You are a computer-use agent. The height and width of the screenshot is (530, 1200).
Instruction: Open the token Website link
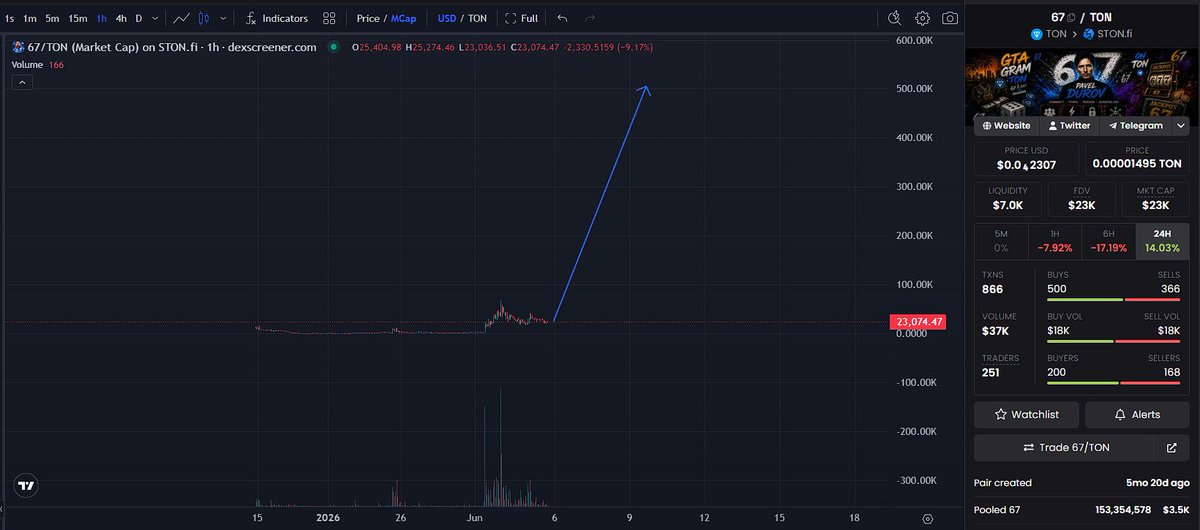pyautogui.click(x=1006, y=126)
